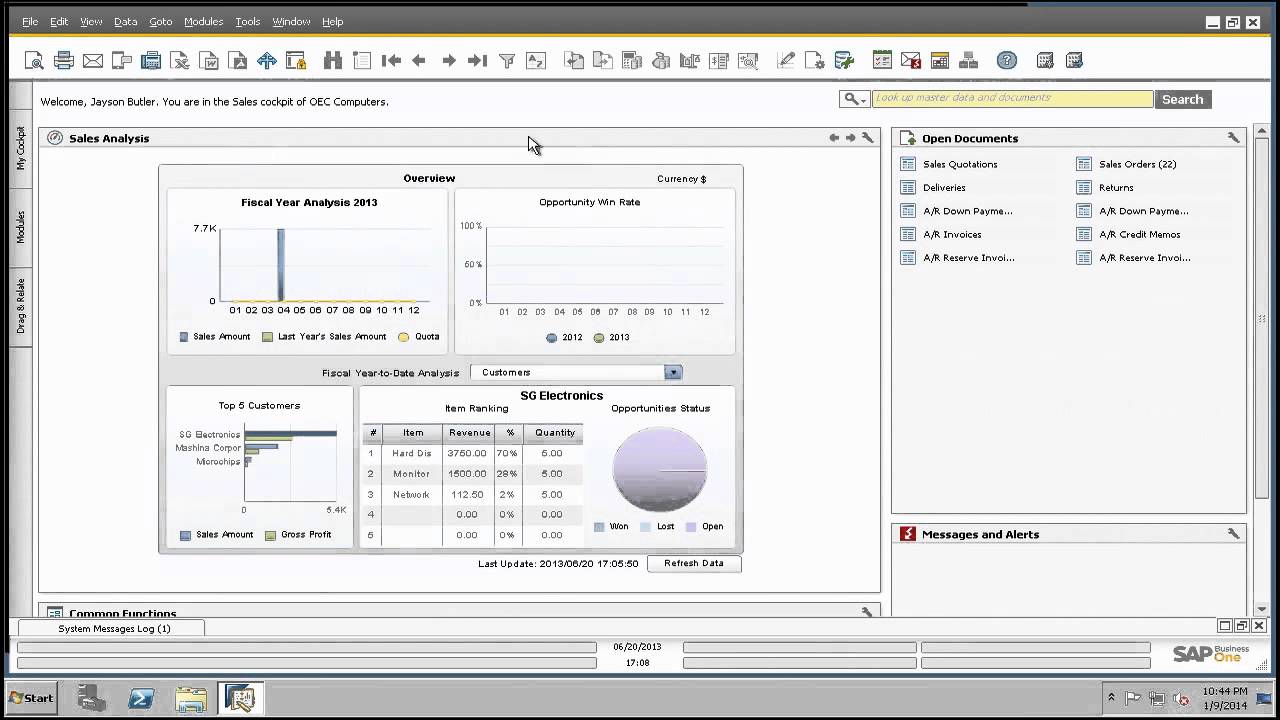Click the Refresh Data button

coord(694,563)
